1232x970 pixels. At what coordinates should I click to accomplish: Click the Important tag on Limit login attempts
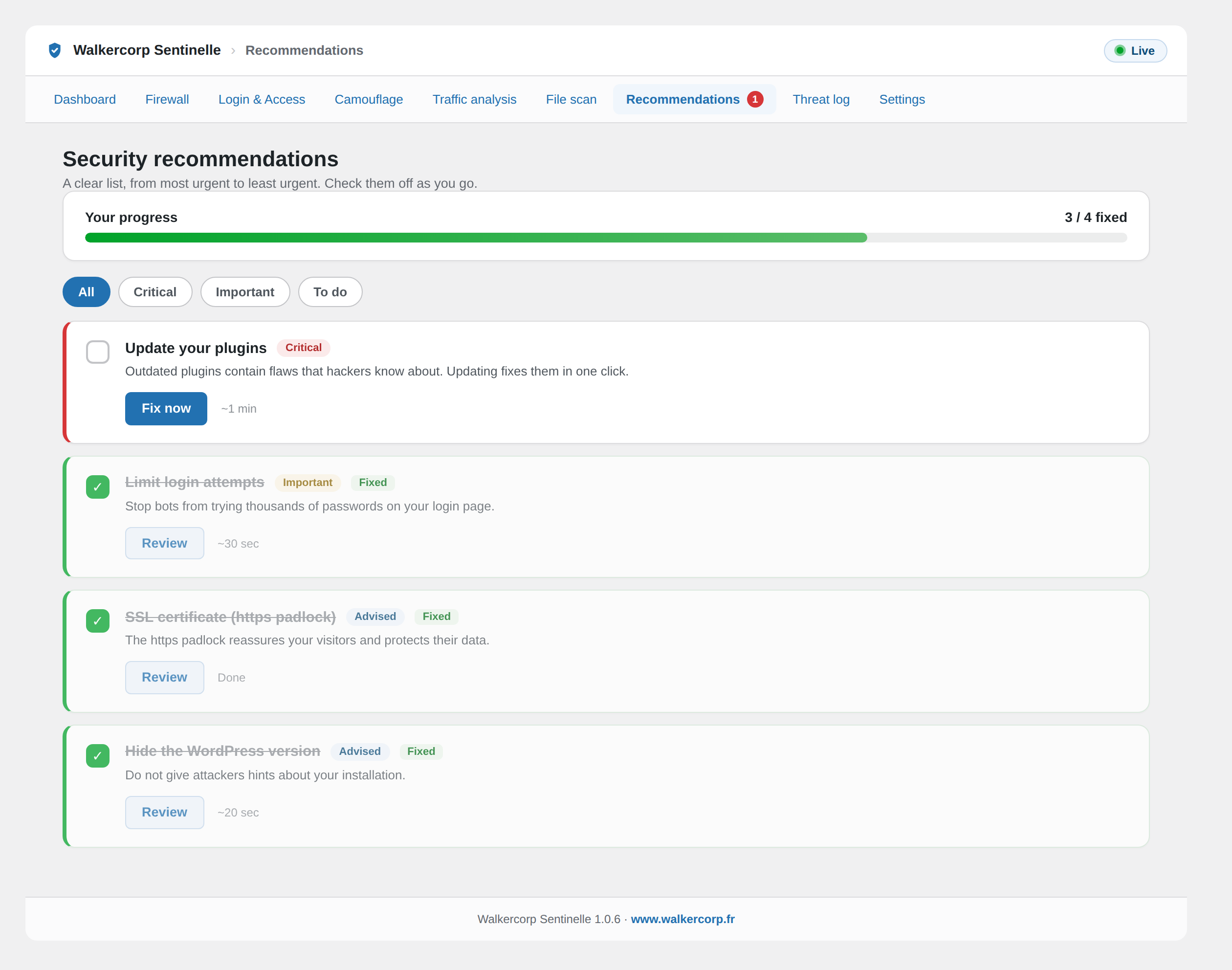tap(307, 482)
